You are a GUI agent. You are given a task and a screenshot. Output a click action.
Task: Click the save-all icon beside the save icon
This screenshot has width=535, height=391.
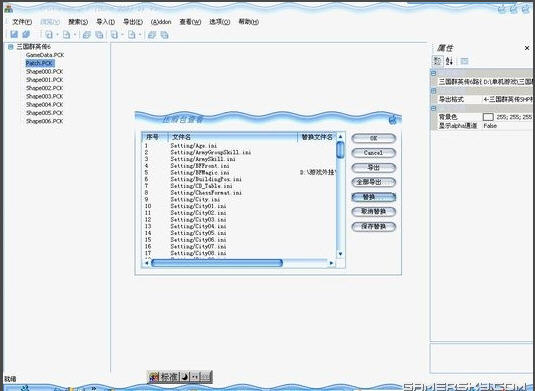coord(26,34)
